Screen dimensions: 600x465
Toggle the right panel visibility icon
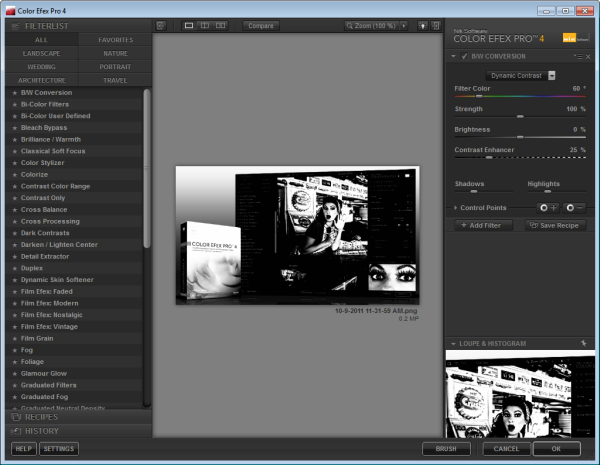436,26
